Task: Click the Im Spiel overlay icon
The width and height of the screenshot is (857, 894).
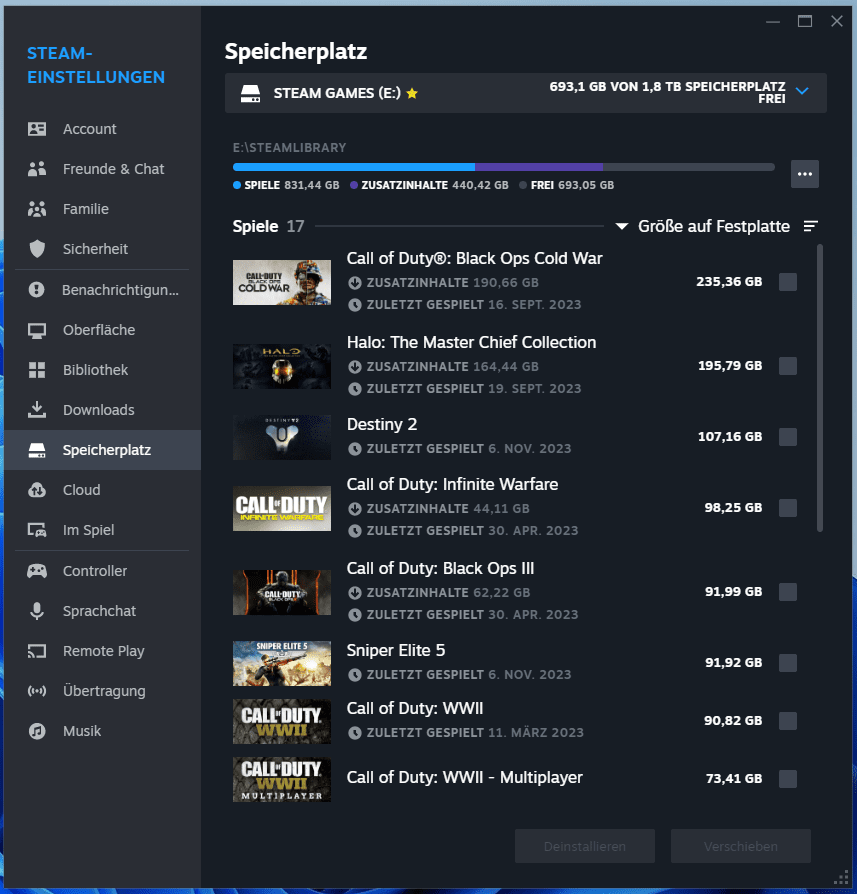Action: 36,530
